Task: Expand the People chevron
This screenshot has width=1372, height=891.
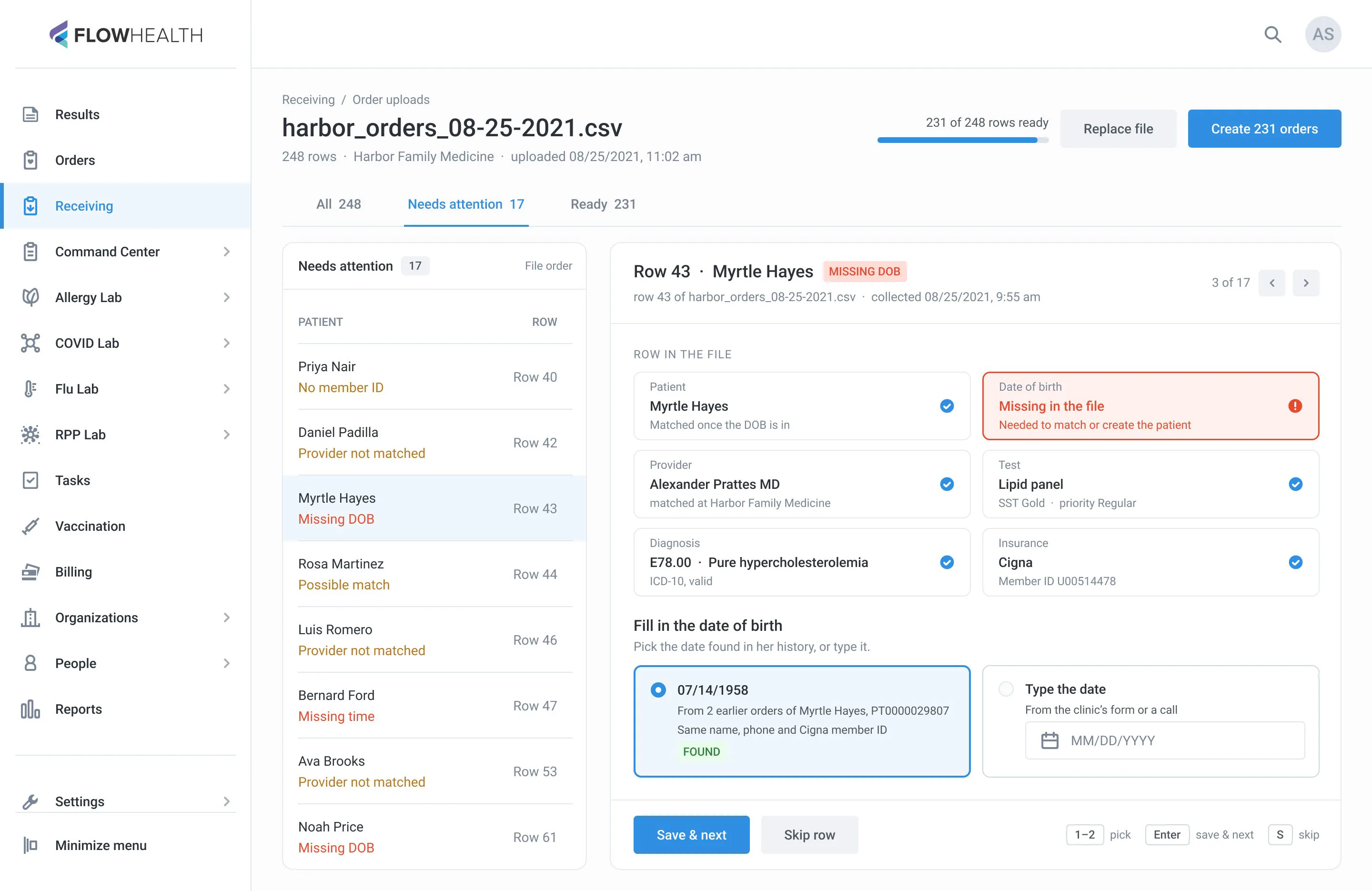Action: pos(227,663)
